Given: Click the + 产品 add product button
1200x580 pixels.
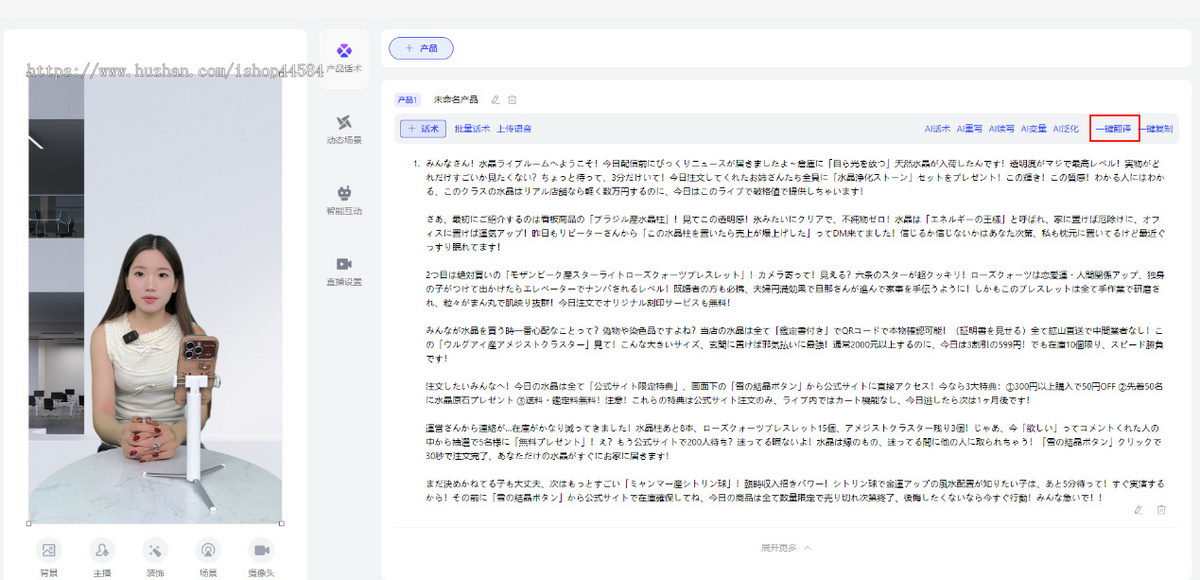Looking at the screenshot, I should point(421,48).
